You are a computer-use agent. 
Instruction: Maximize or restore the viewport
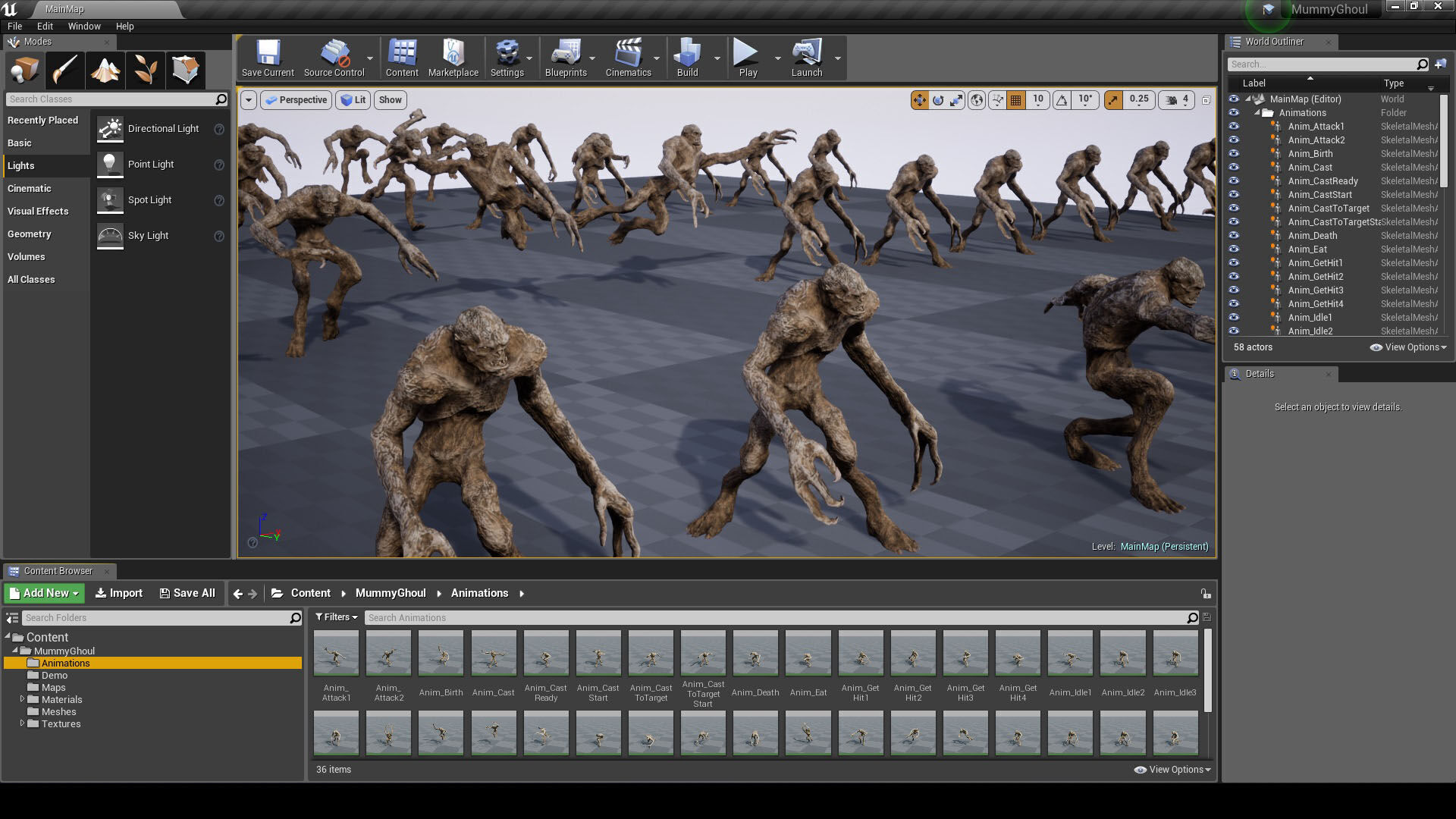click(1207, 100)
